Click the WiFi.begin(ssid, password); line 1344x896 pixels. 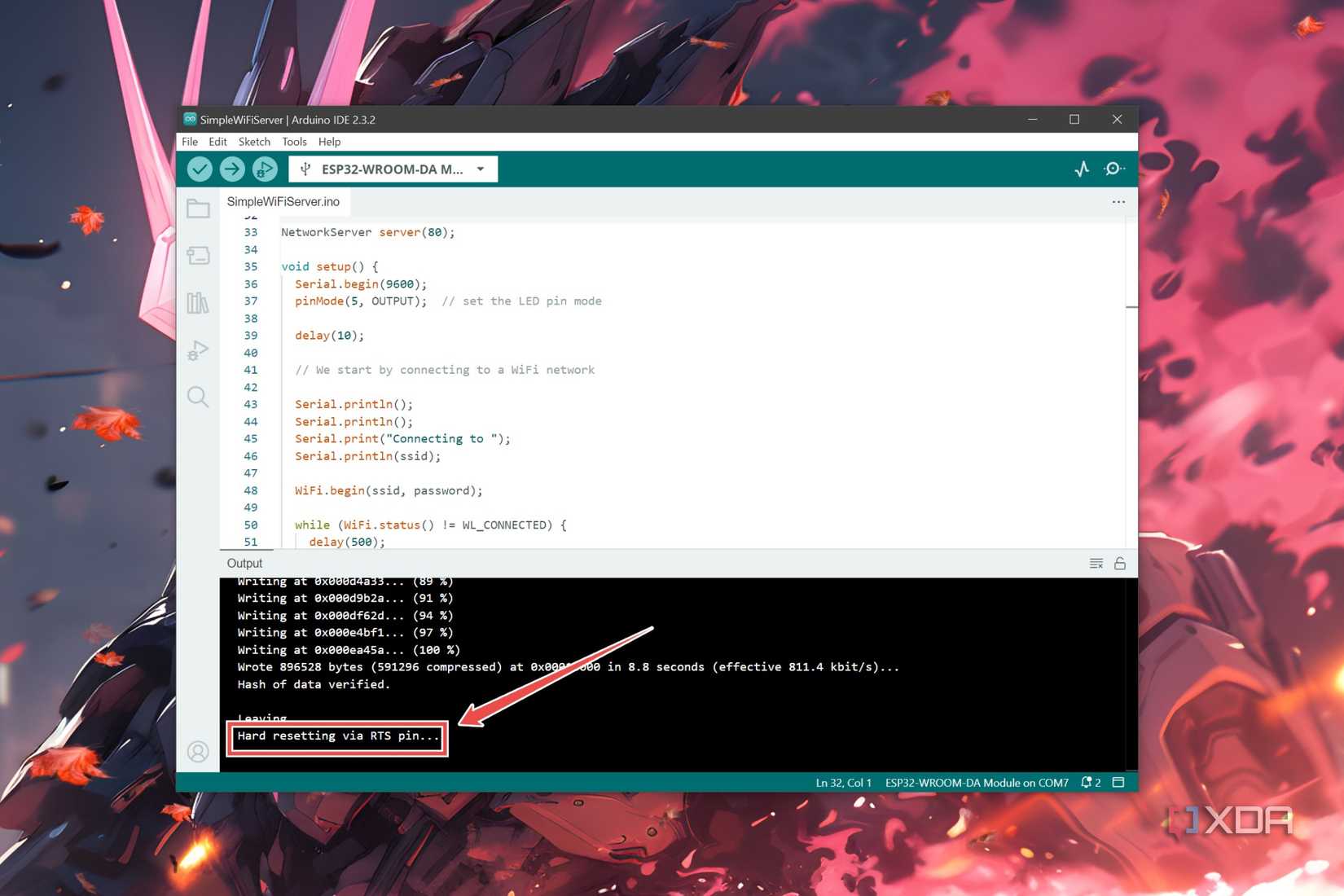(389, 490)
